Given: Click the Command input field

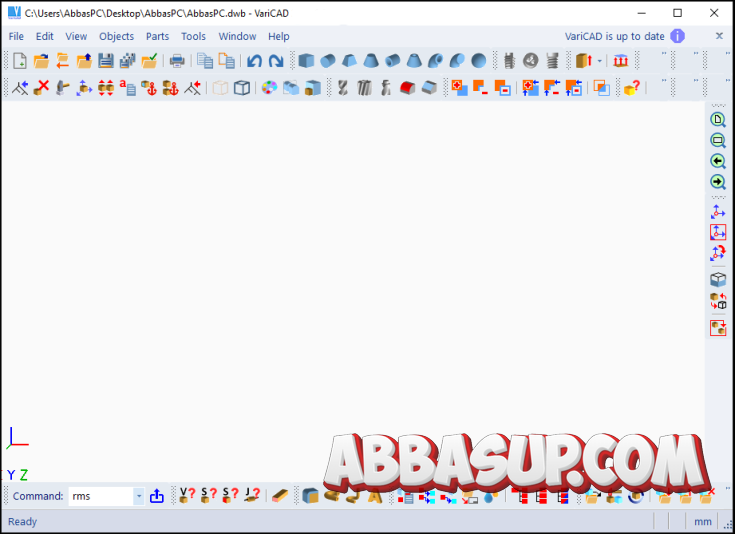Looking at the screenshot, I should tap(101, 496).
